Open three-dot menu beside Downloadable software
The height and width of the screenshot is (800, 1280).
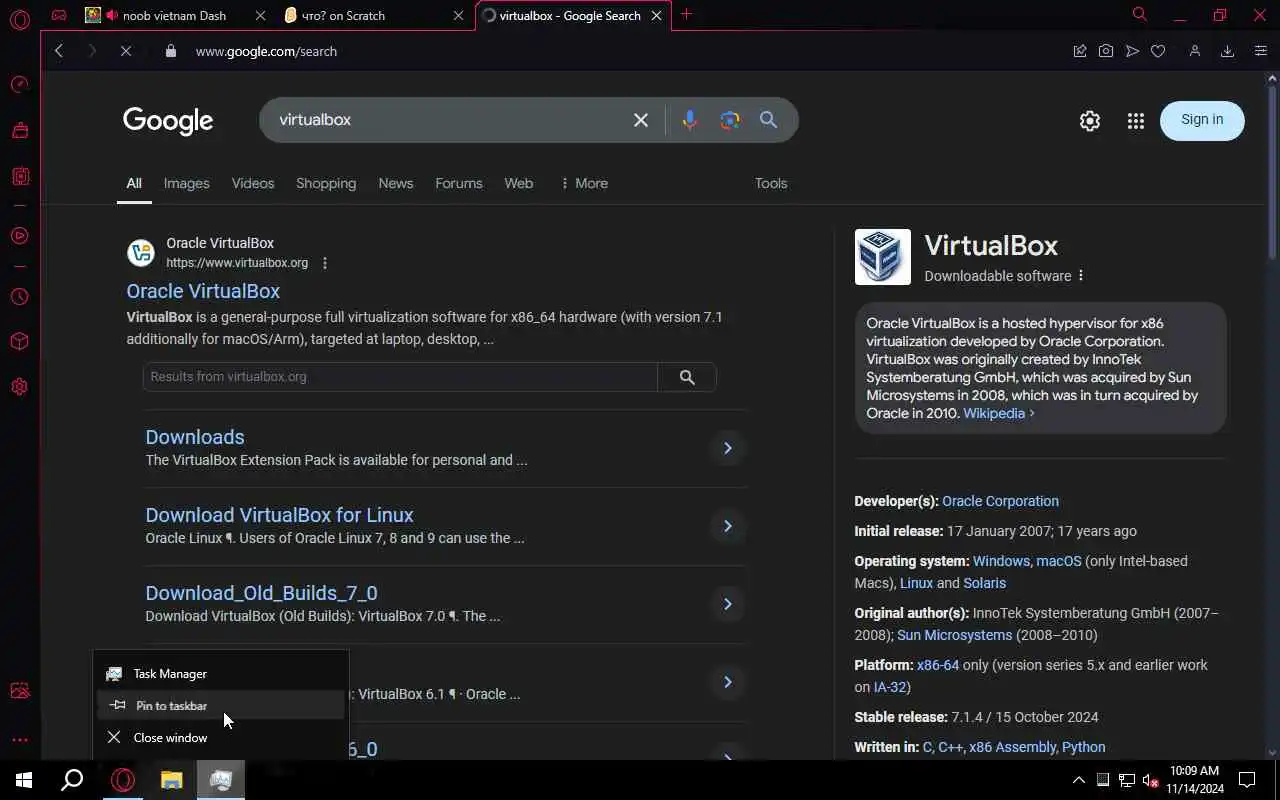tap(1081, 276)
